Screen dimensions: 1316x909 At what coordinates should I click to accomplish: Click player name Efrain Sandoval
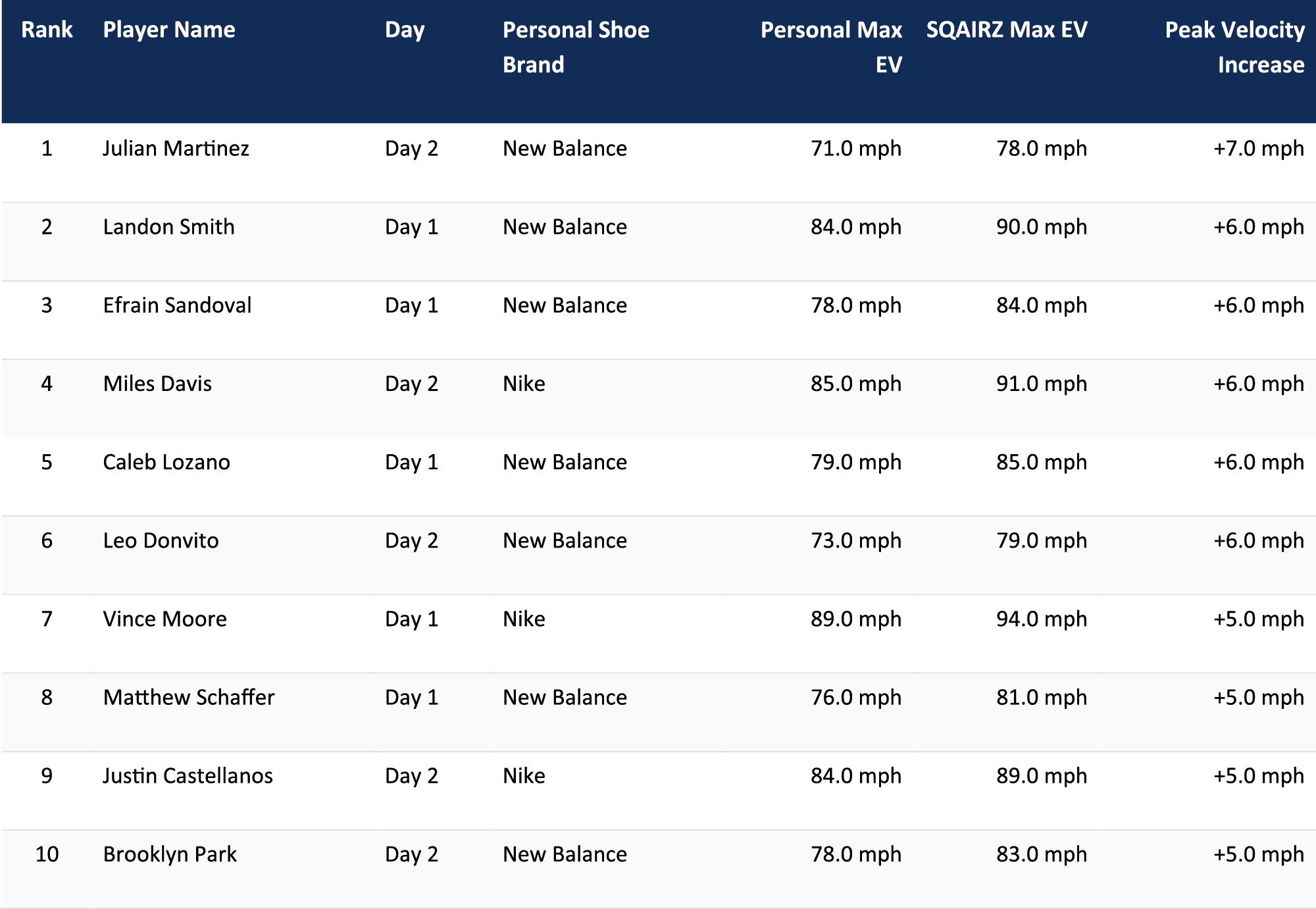click(177, 305)
